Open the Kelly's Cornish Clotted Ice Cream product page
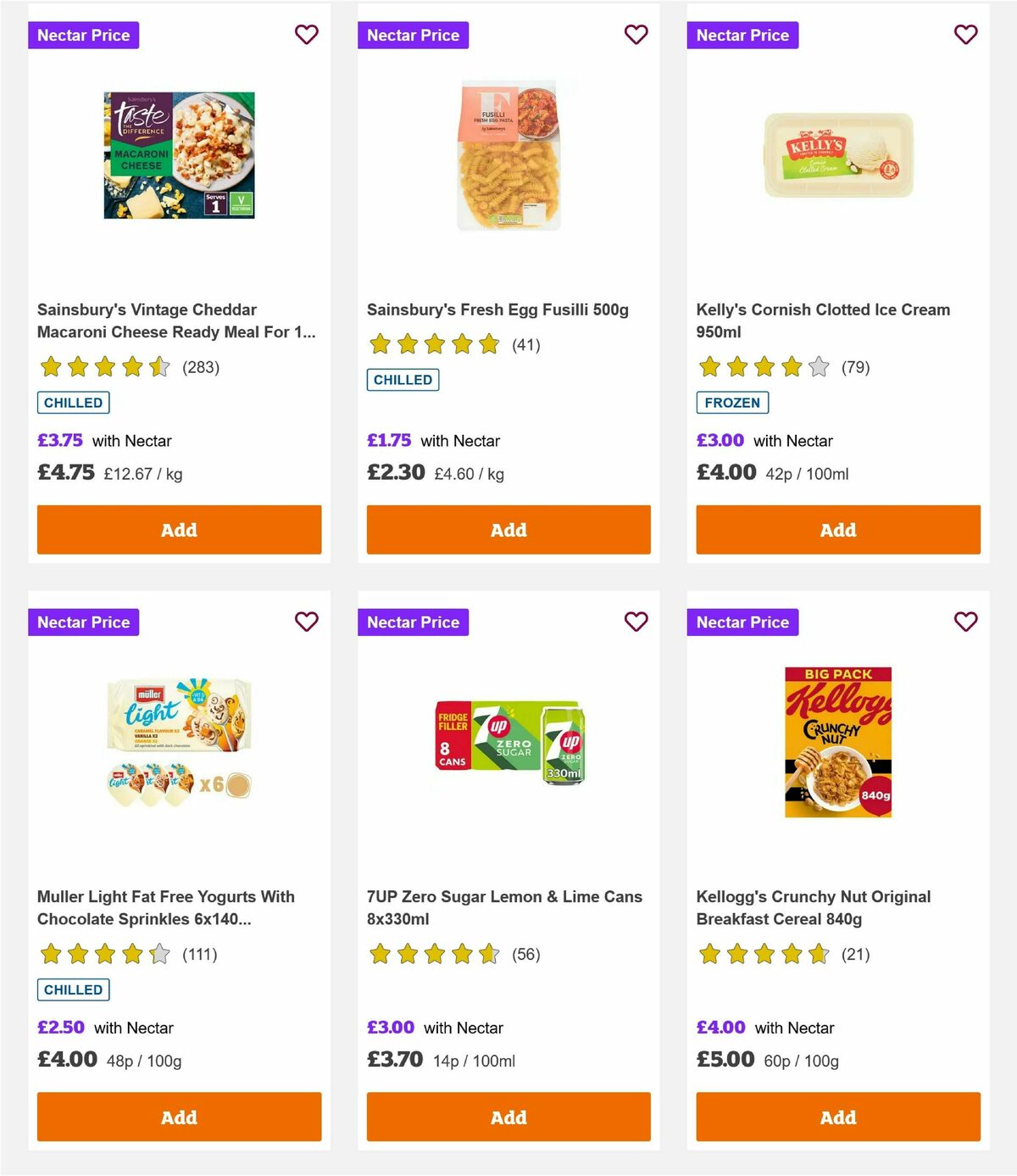This screenshot has height=1176, width=1017. (x=822, y=320)
